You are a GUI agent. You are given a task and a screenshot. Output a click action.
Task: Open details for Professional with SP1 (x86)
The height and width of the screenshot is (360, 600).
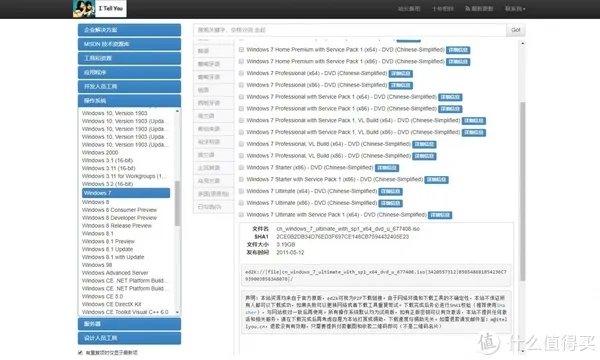pyautogui.click(x=450, y=109)
